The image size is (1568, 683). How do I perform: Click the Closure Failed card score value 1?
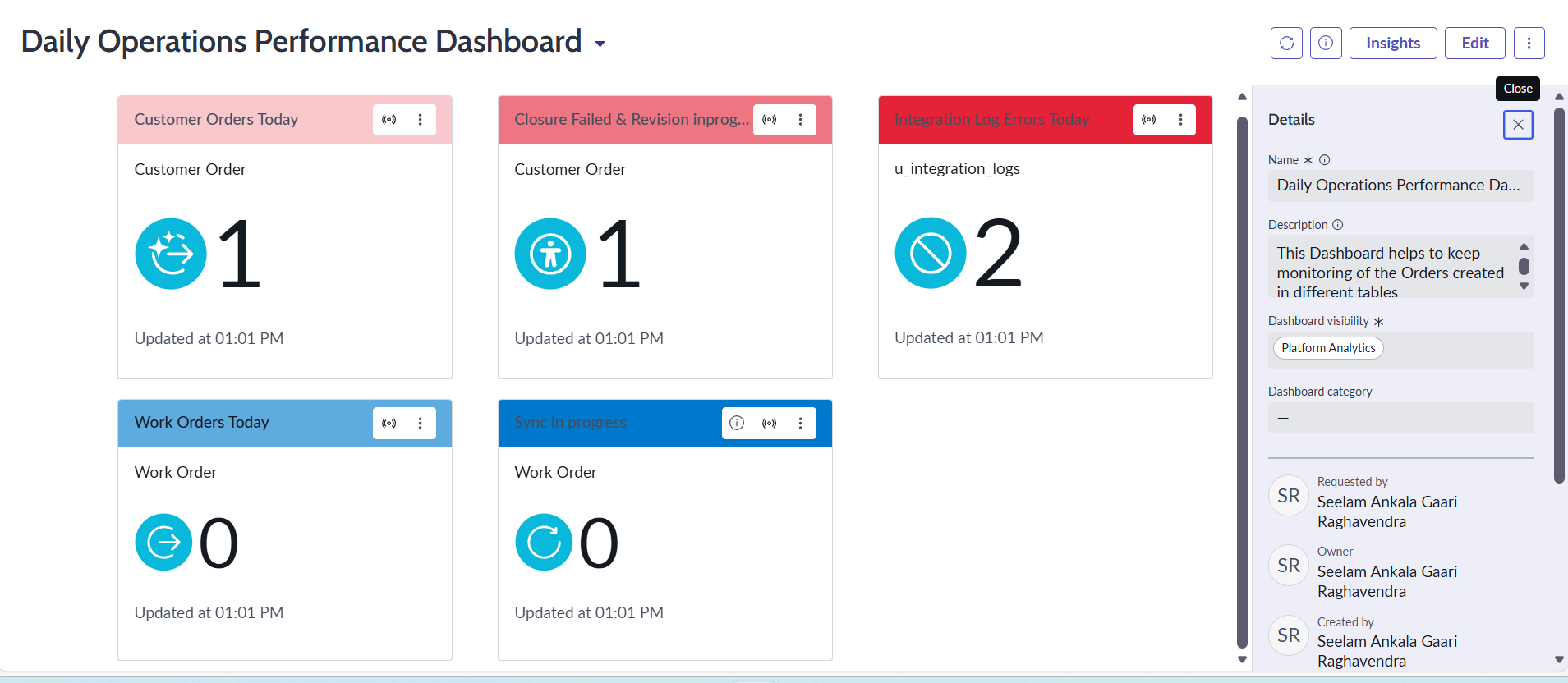pyautogui.click(x=619, y=254)
